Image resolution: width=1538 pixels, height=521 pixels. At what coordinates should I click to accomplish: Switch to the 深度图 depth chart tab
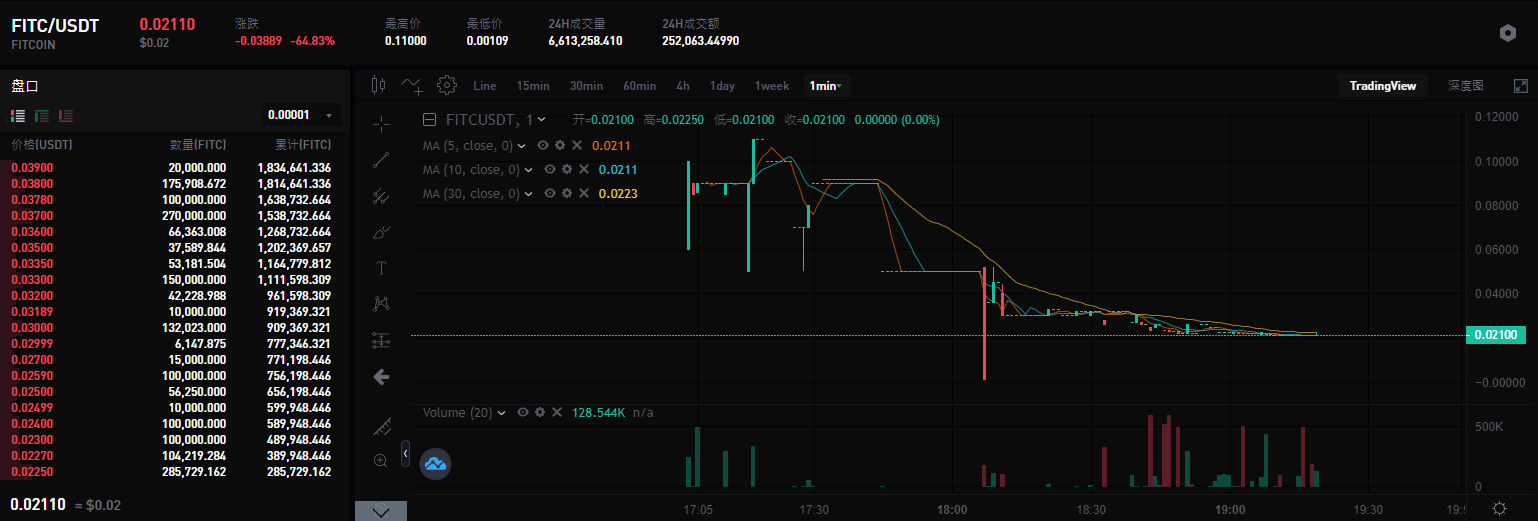(1465, 86)
